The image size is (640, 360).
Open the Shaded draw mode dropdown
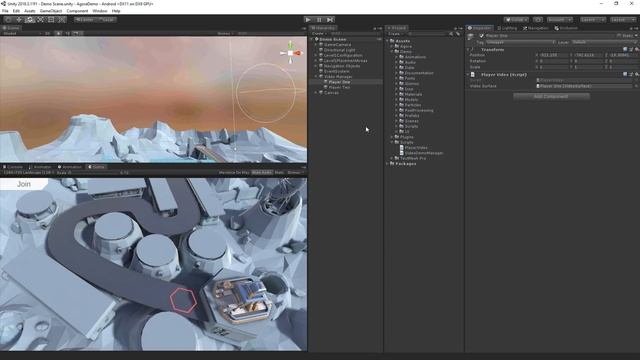(21, 33)
